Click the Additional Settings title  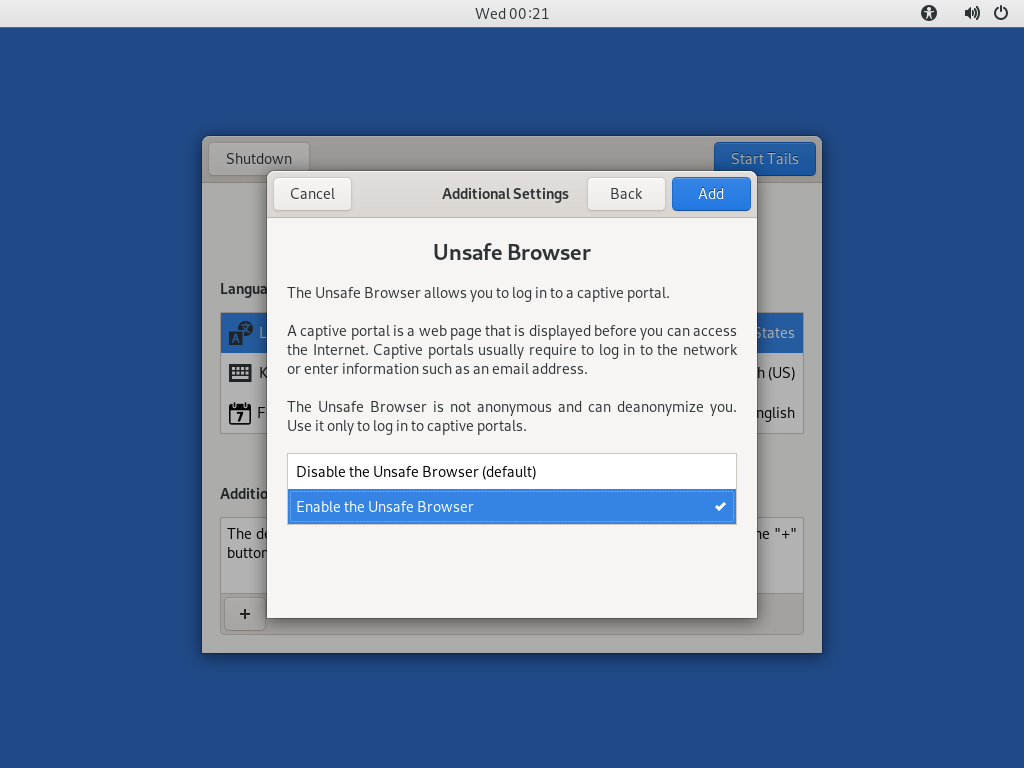click(505, 193)
